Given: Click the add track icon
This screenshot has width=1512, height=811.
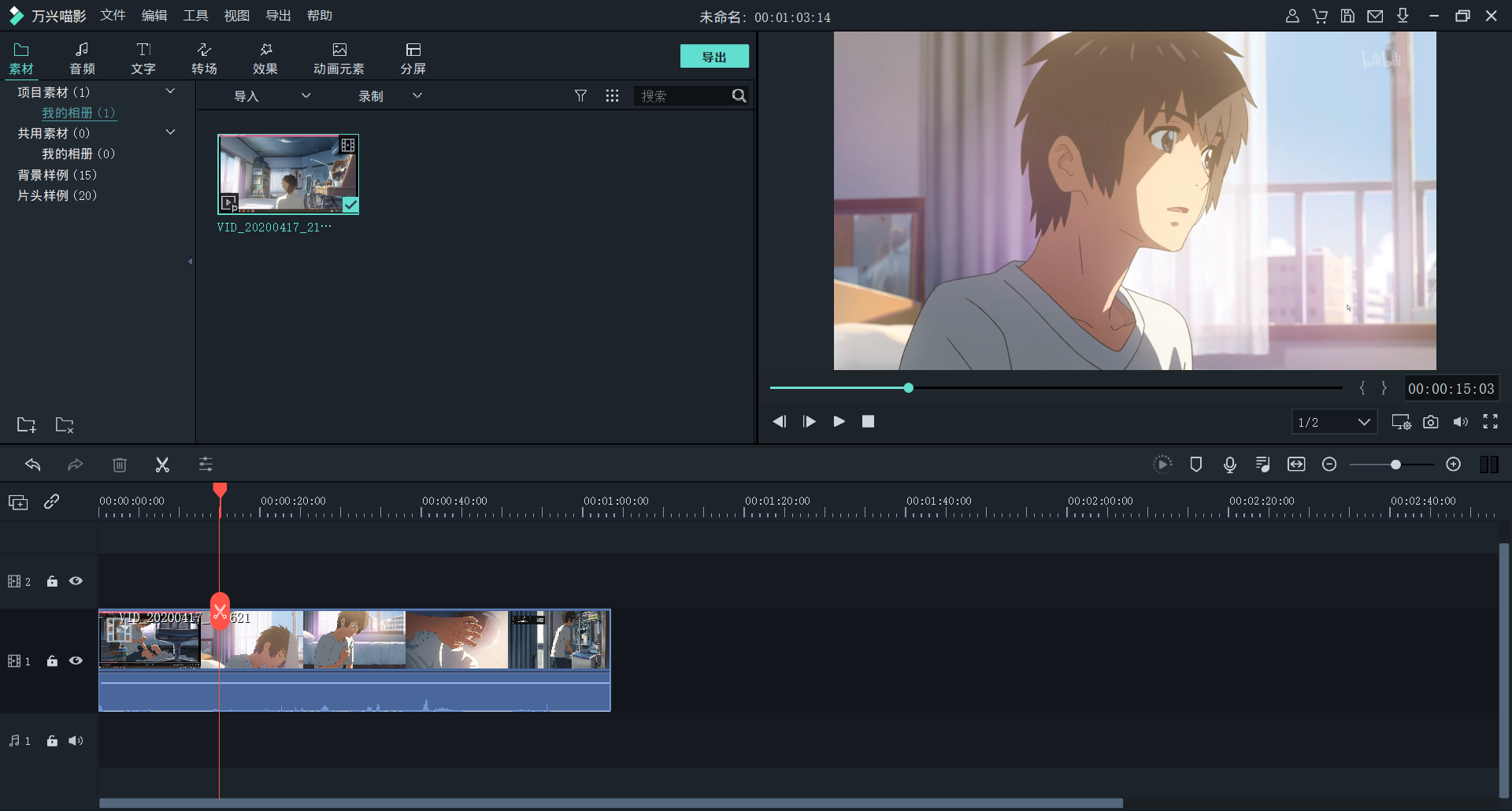Looking at the screenshot, I should coord(18,502).
